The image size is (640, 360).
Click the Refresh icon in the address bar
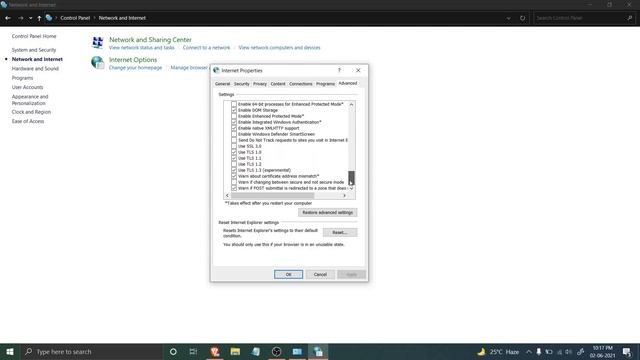pyautogui.click(x=522, y=18)
